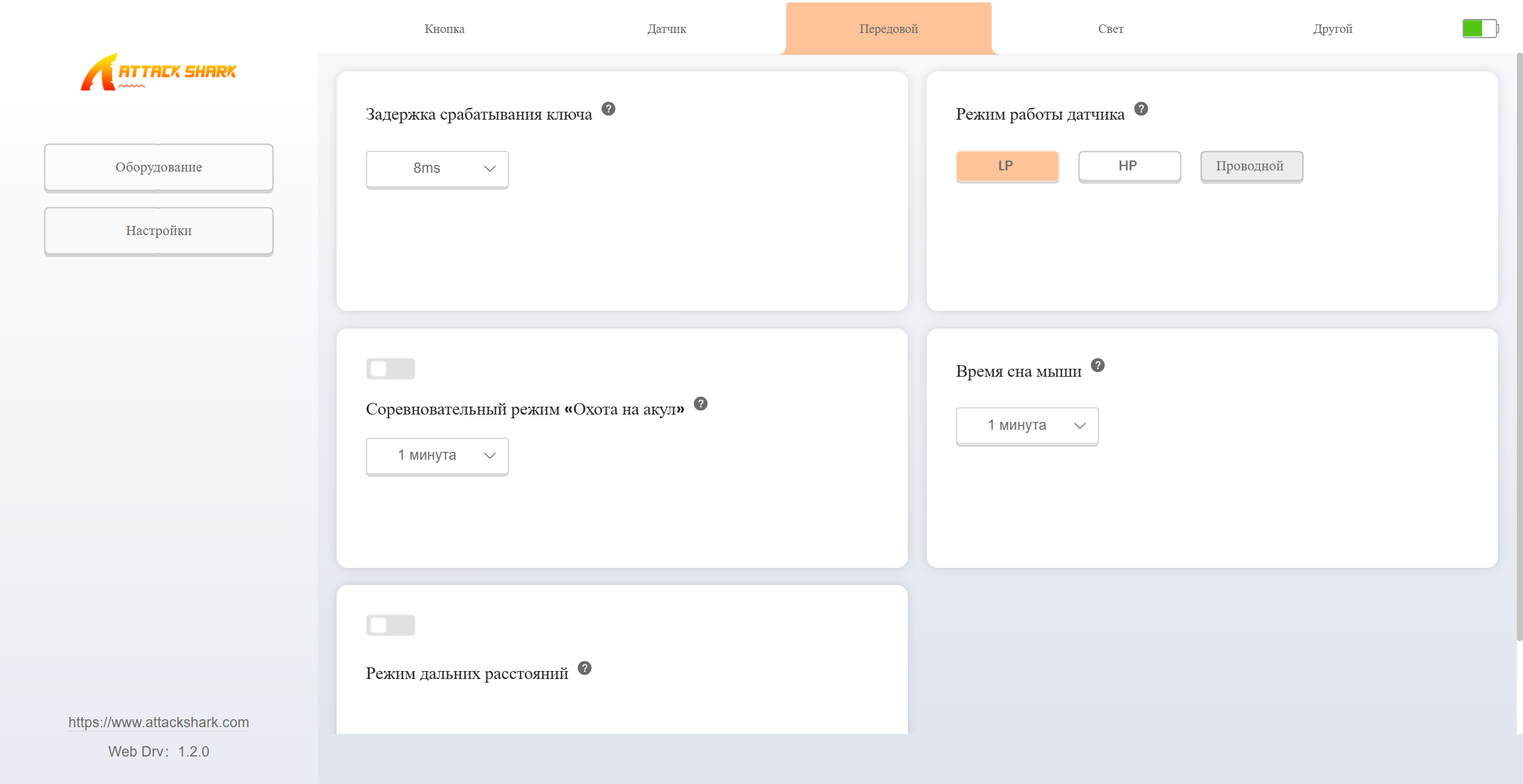Select the HP sensor mode
This screenshot has width=1523, height=784.
1129,166
